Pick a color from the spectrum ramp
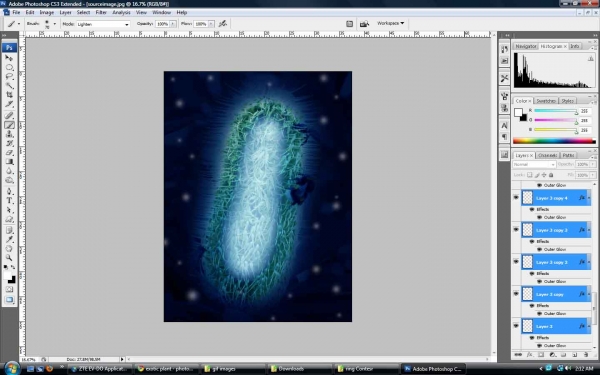The image size is (600, 375). [x=554, y=141]
